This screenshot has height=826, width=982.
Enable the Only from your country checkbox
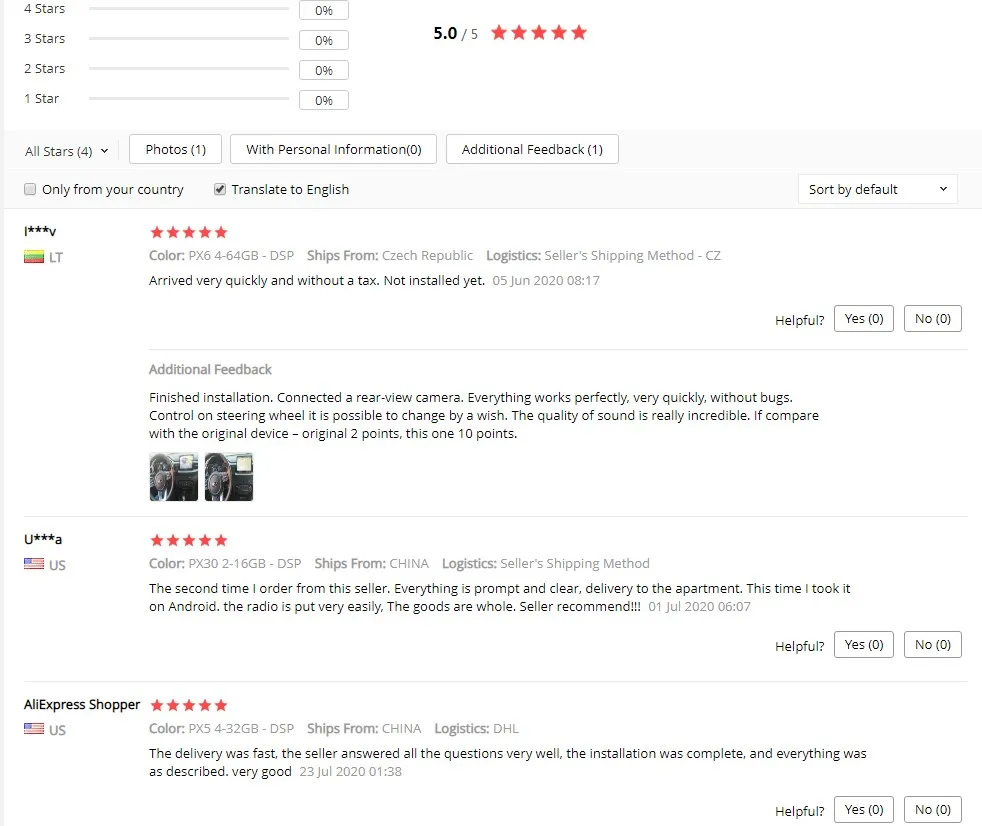[30, 189]
